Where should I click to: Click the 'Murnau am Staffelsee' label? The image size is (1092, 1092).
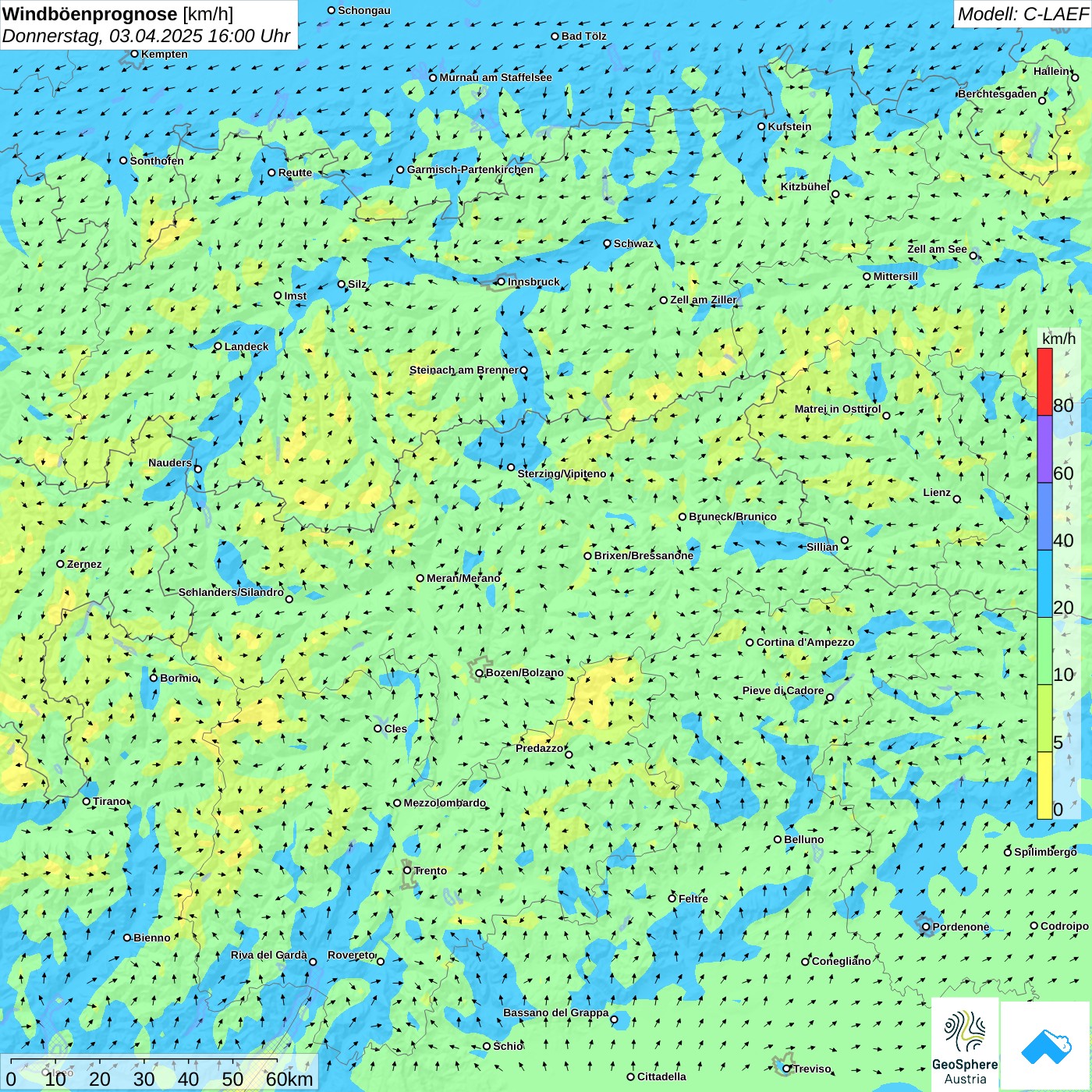click(495, 77)
